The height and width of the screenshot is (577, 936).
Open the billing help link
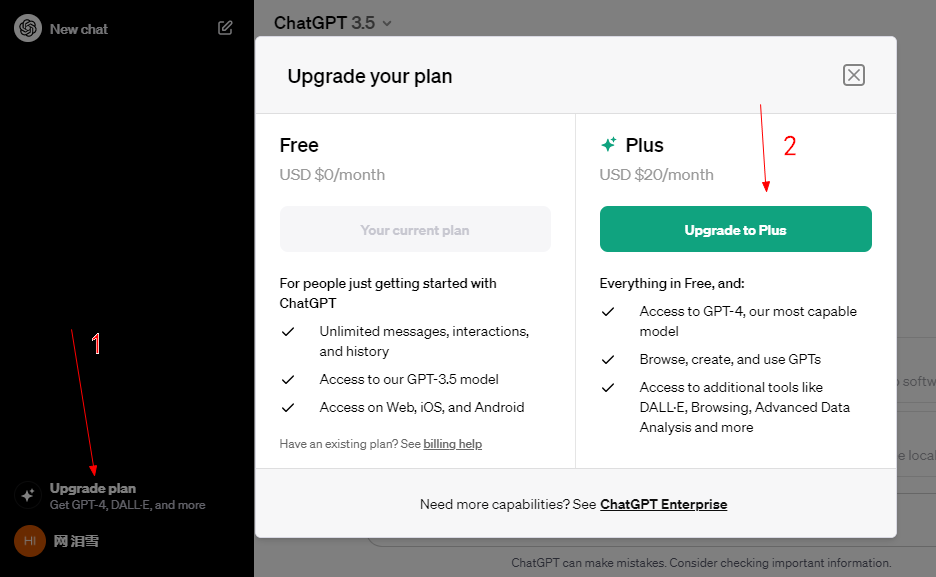(x=452, y=444)
